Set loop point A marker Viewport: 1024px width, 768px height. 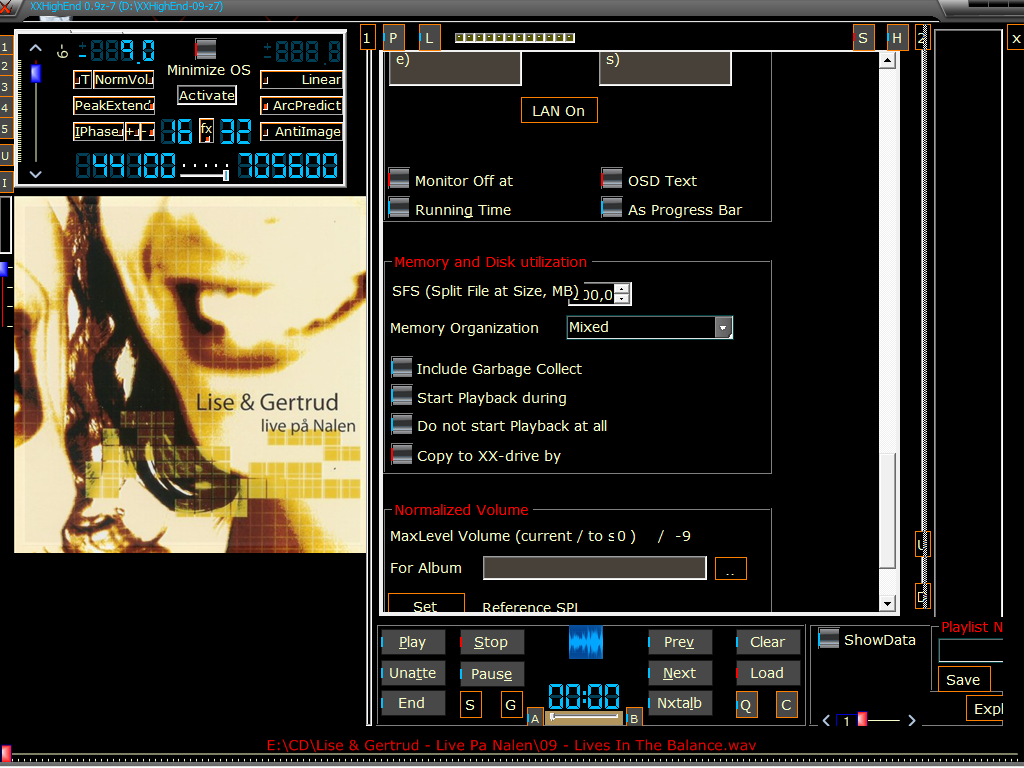[535, 718]
